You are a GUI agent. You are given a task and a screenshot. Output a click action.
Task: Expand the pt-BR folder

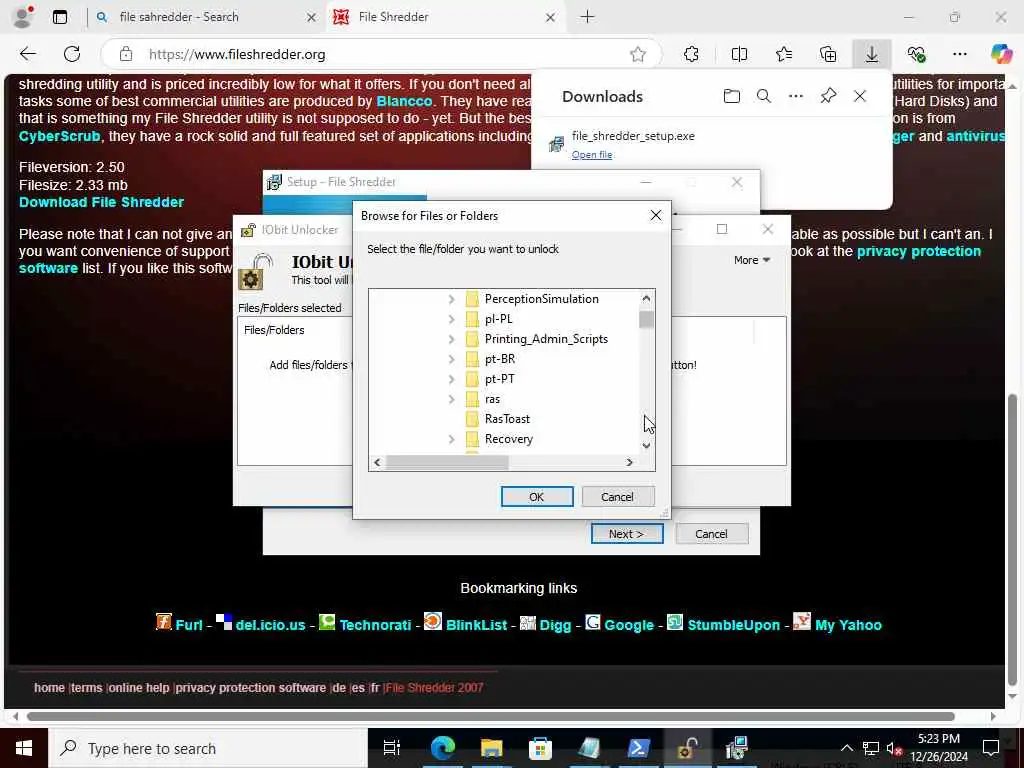pyautogui.click(x=451, y=359)
